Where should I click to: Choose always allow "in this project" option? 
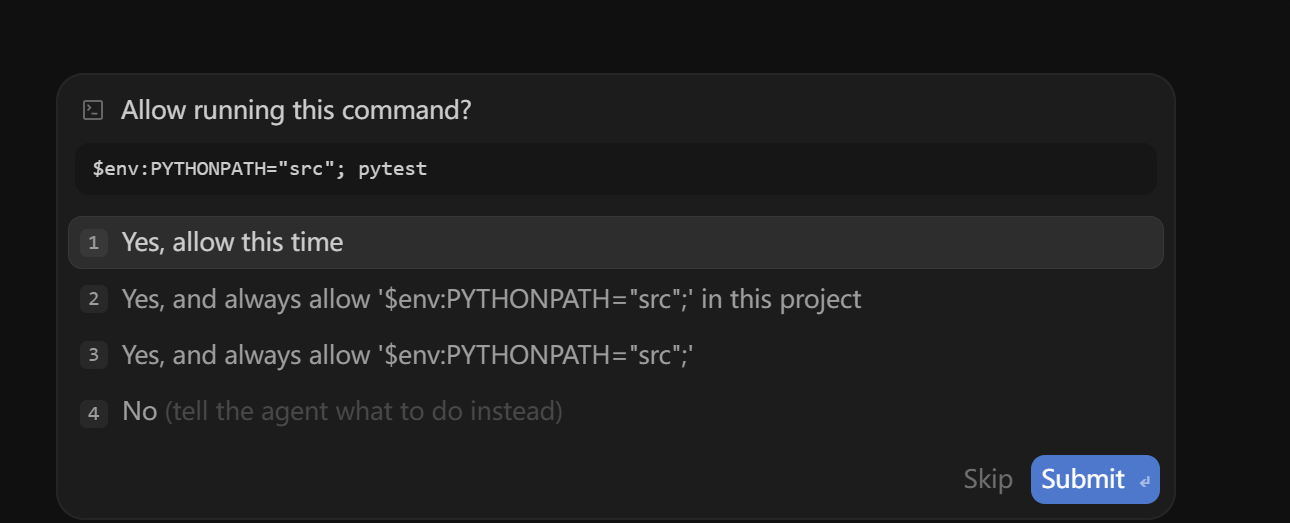[615, 299]
